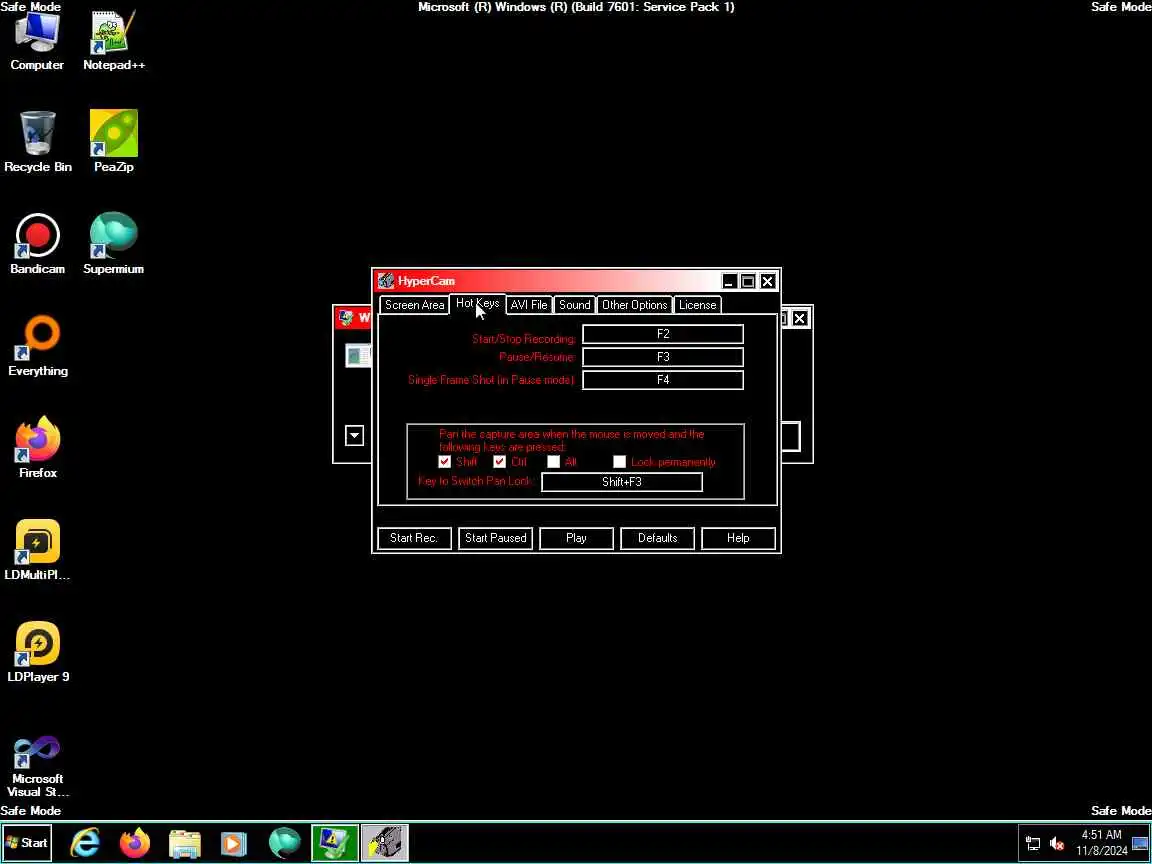
Task: Click the muted volume tray icon
Action: 1056,843
